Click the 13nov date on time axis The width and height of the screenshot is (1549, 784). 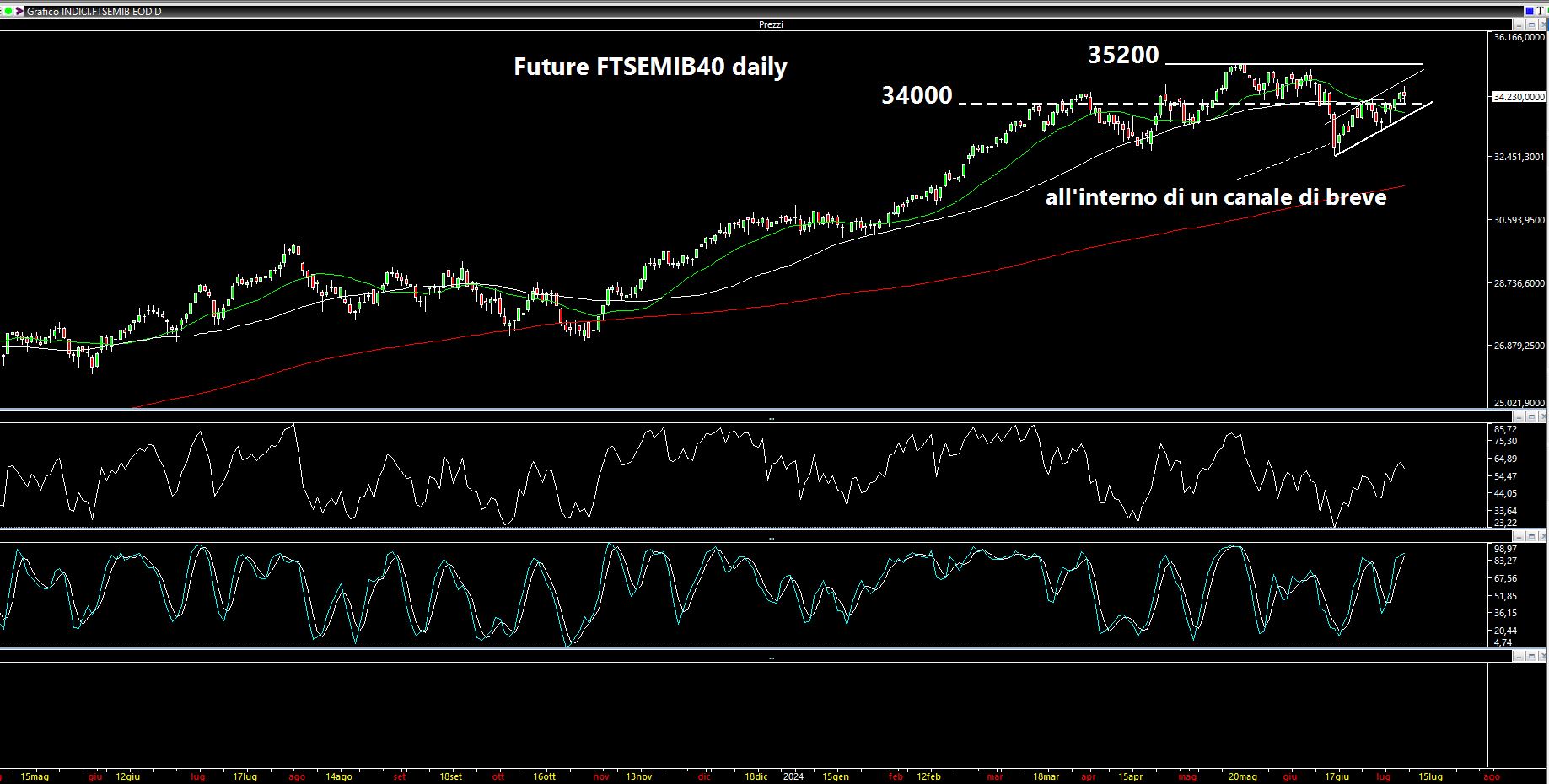click(638, 776)
